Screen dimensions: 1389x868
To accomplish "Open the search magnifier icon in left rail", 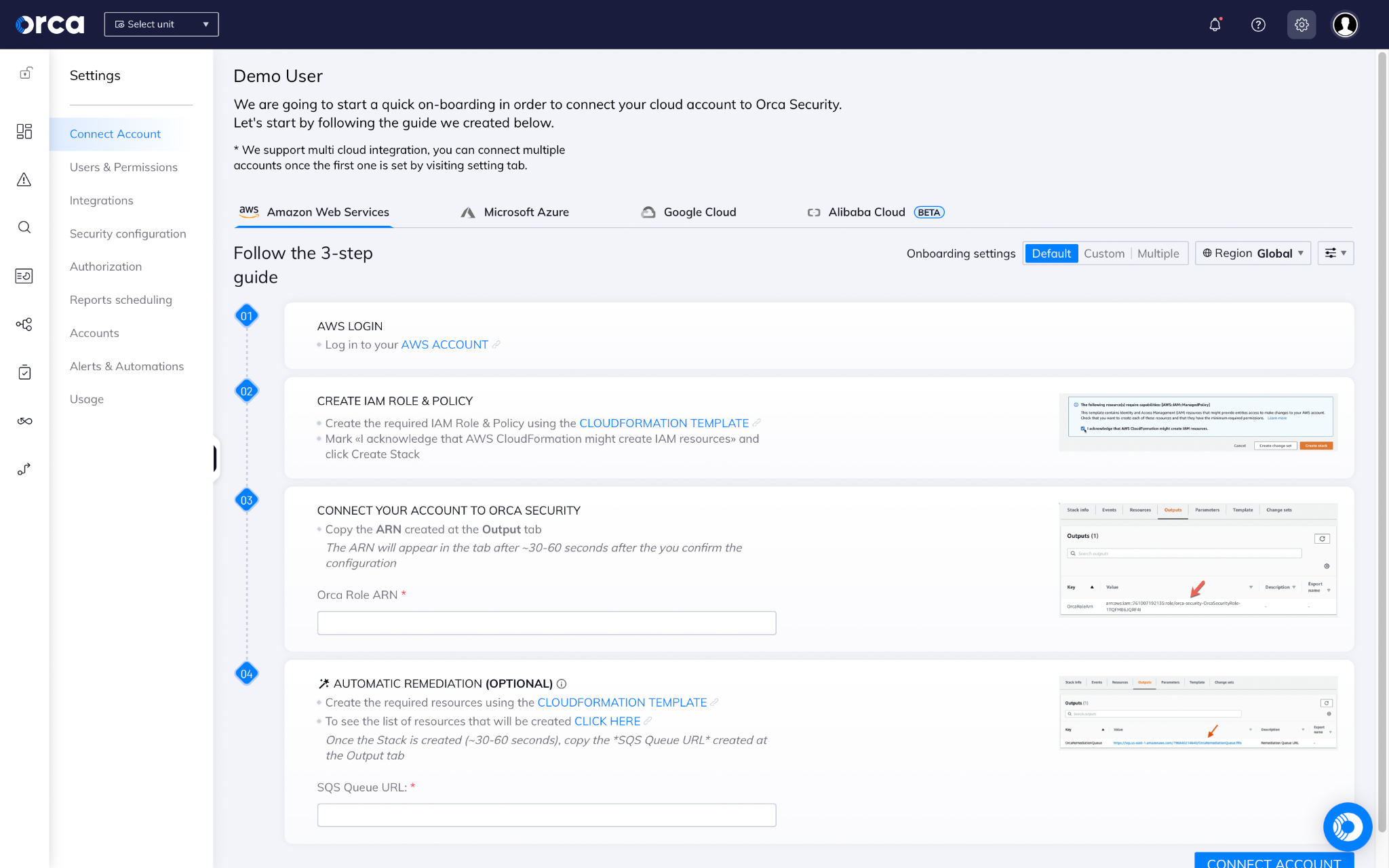I will pos(24,227).
